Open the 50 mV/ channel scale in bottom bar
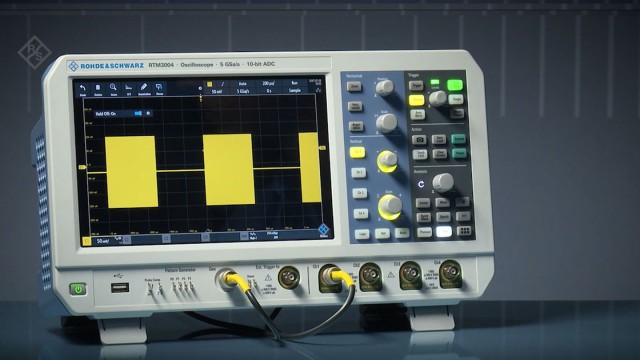640x360 pixels. pos(102,241)
